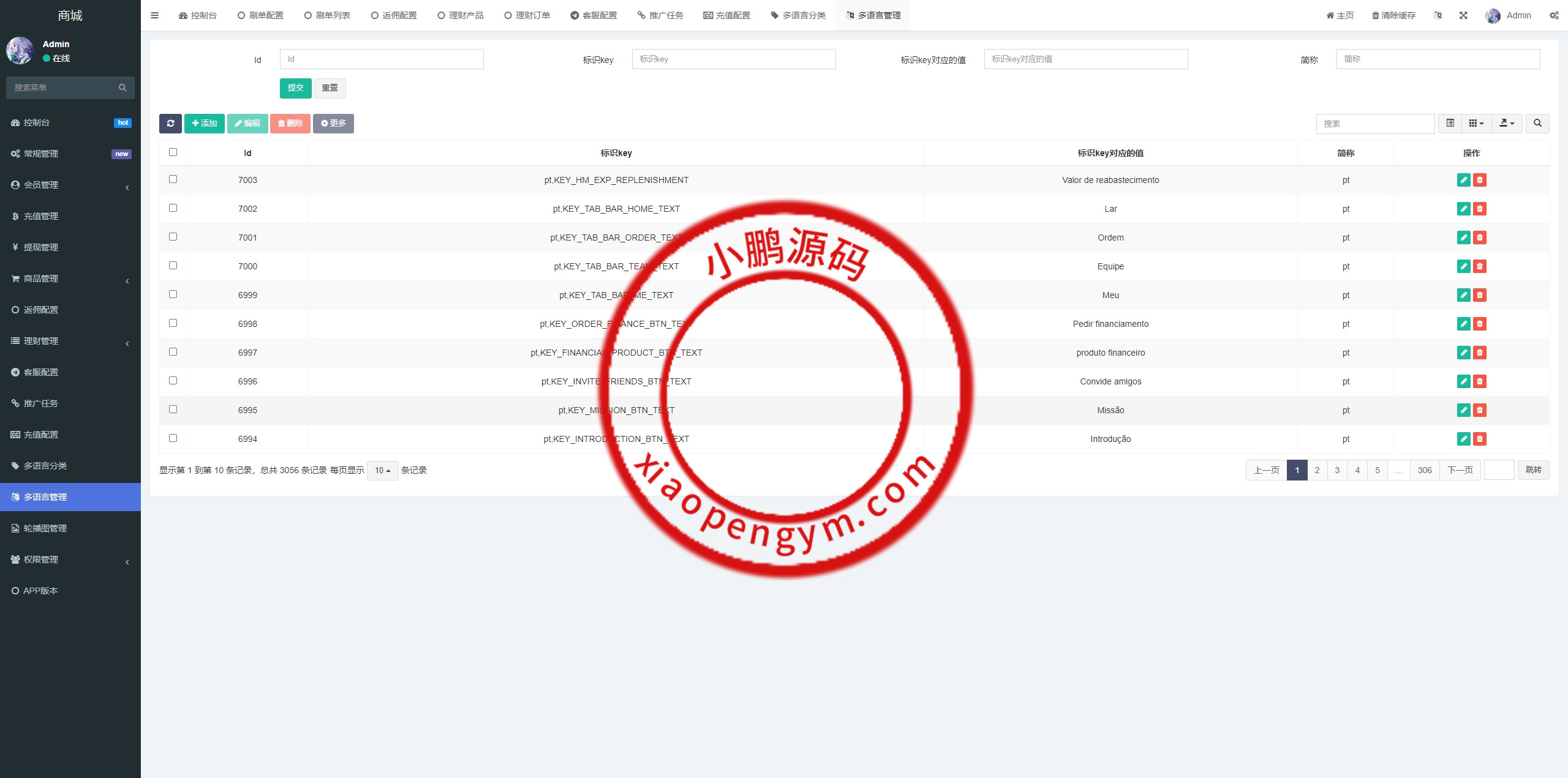Check the select-all checkbox in table header

172,152
